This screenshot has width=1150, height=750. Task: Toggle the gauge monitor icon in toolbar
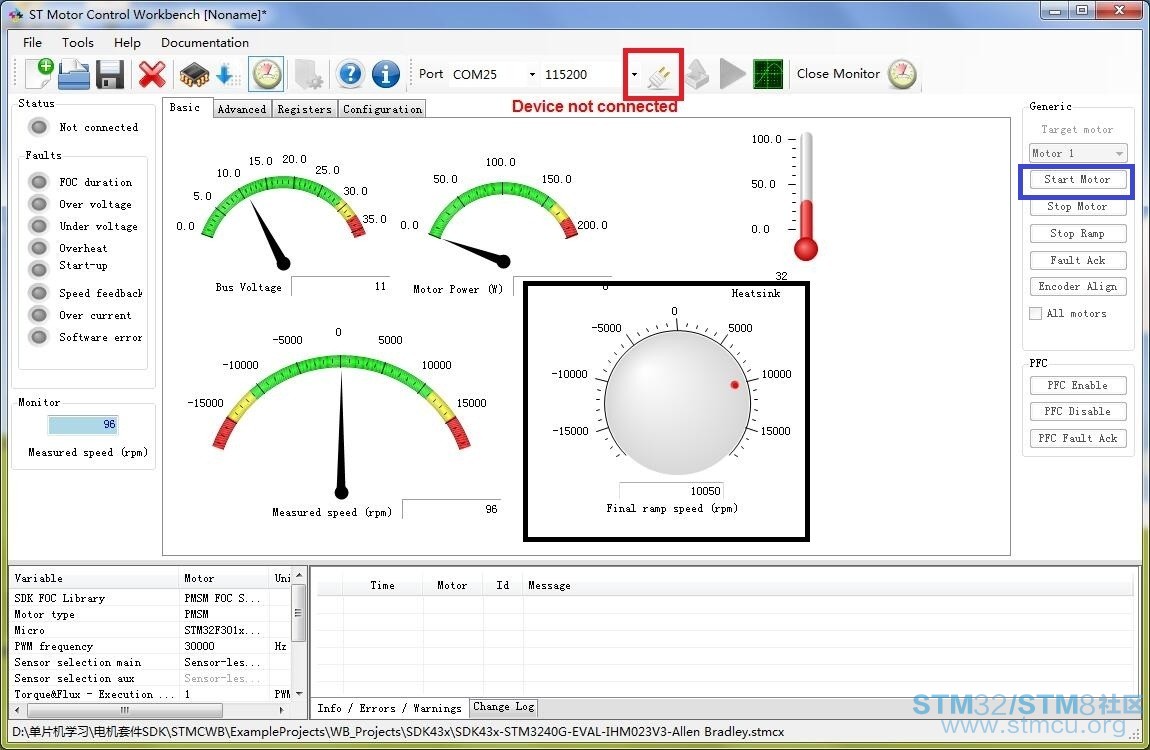(266, 74)
